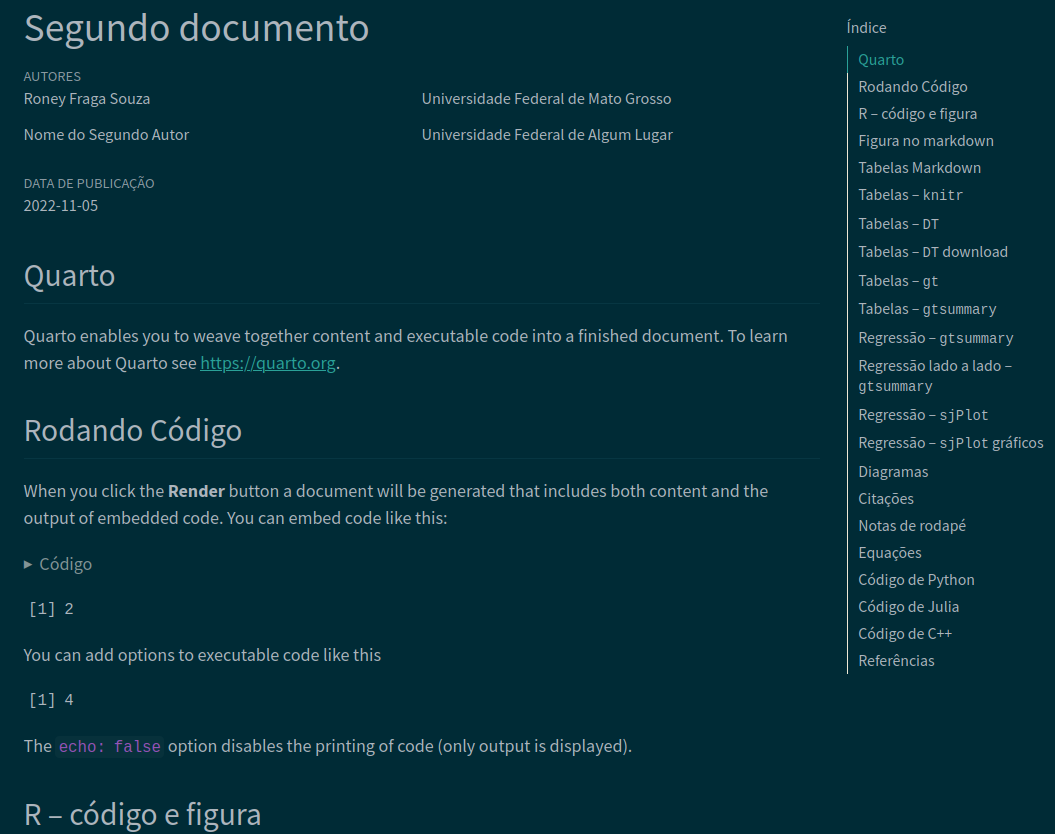Screen dimensions: 1055x834
Task: Select Diagramas in the table of contents
Action: point(893,472)
